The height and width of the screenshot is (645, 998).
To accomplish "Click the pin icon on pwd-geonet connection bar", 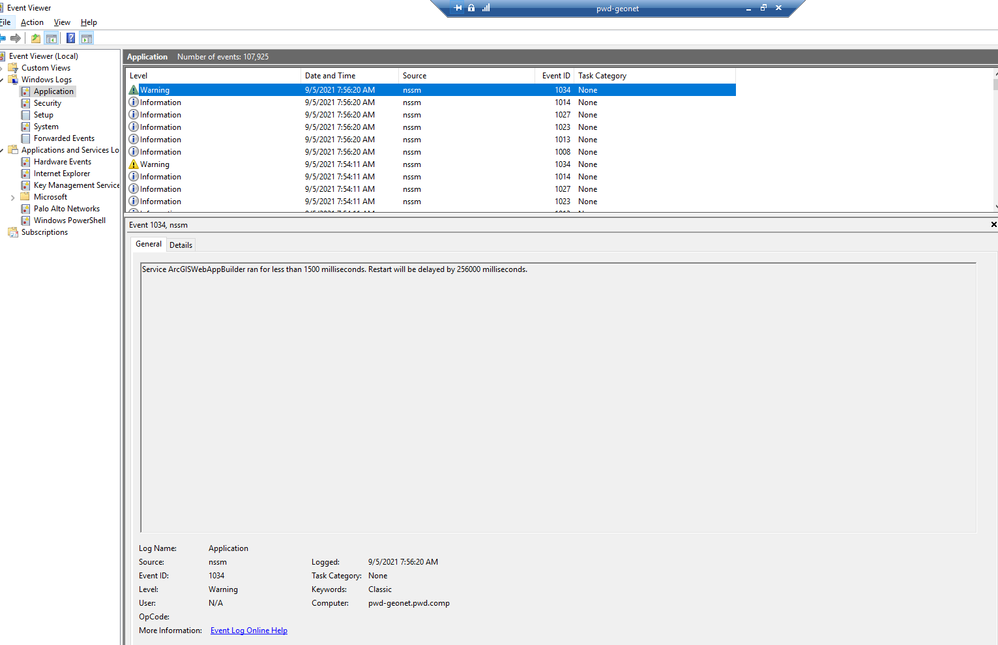I will tap(458, 8).
